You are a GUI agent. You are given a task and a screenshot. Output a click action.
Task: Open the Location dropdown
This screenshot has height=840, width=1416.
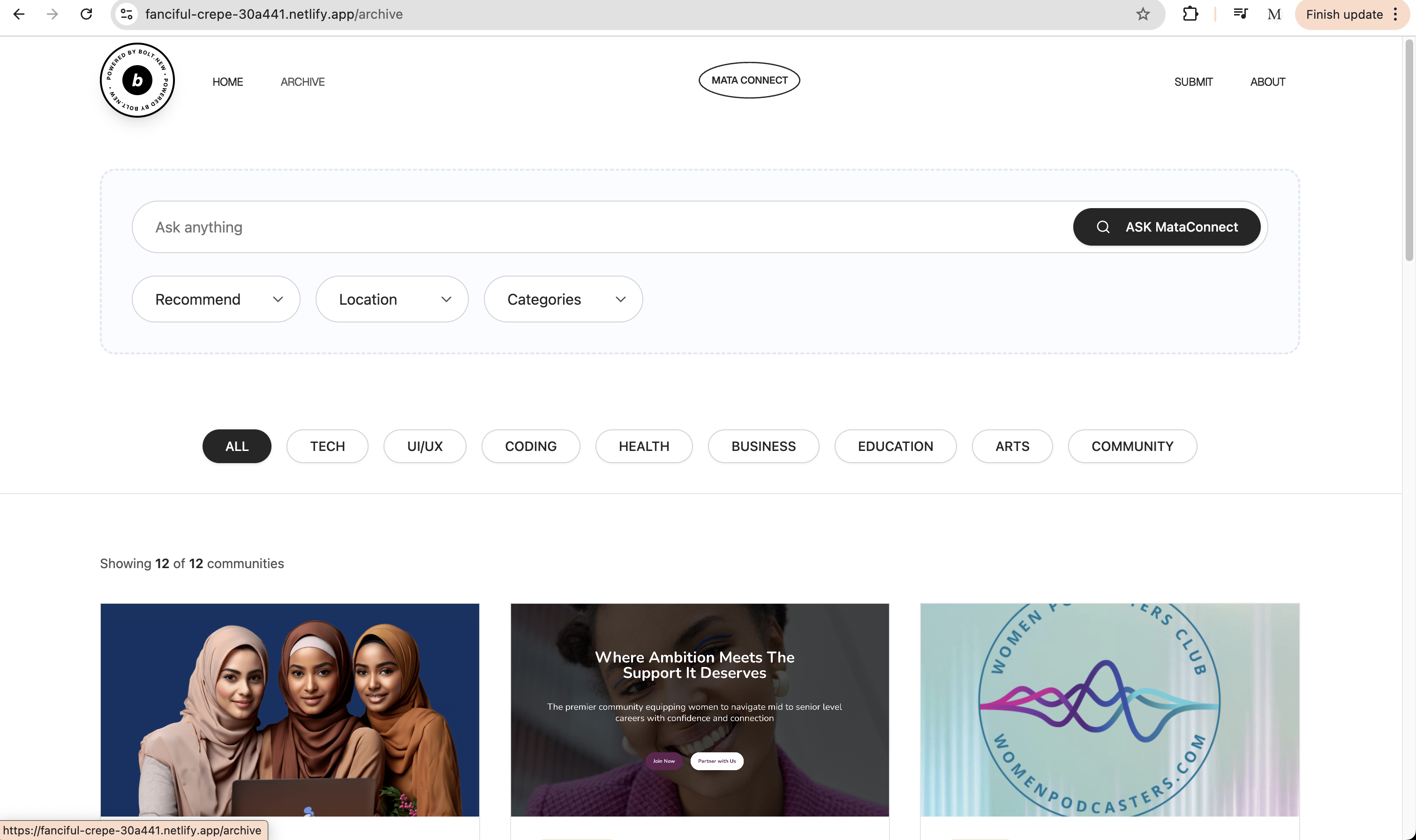pos(392,299)
